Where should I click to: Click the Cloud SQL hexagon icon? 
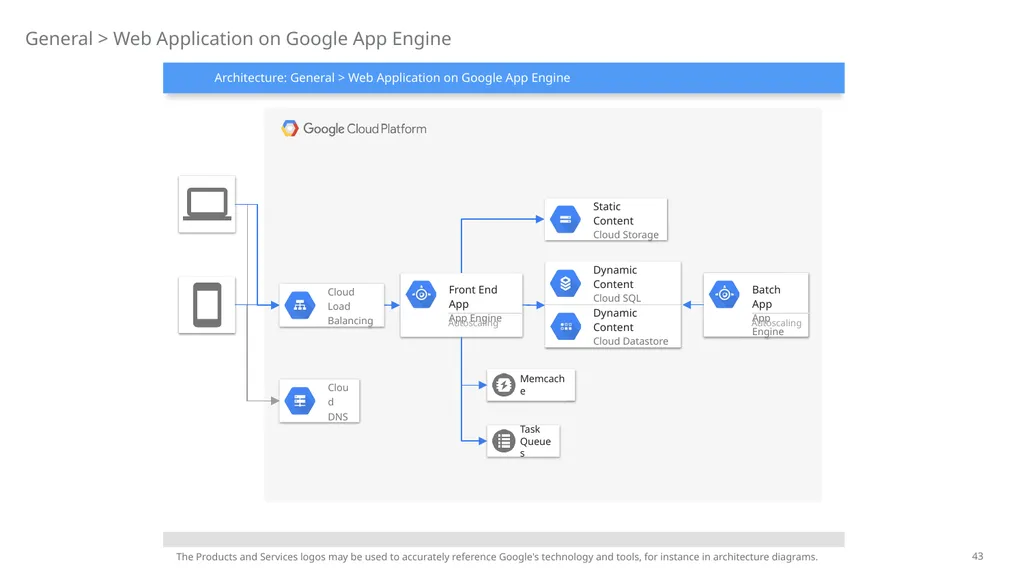point(566,283)
